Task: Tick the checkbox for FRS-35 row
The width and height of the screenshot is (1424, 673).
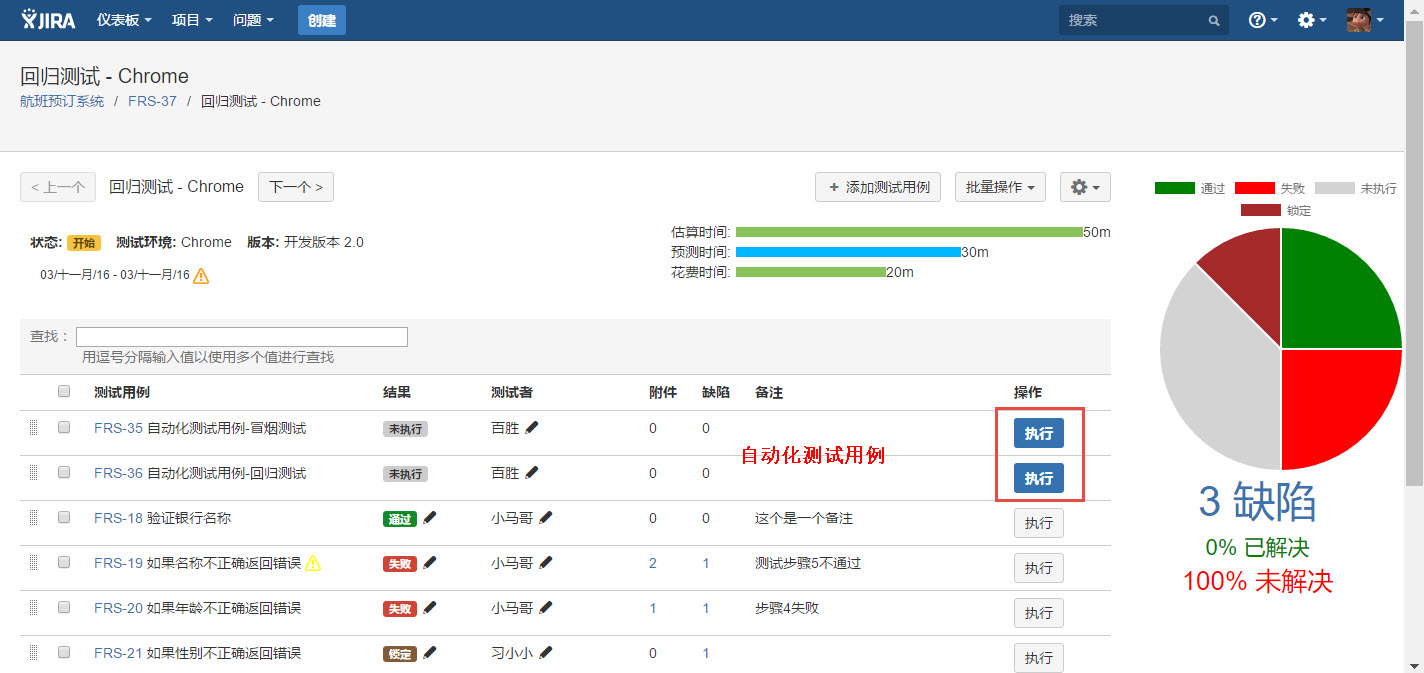Action: click(x=64, y=427)
